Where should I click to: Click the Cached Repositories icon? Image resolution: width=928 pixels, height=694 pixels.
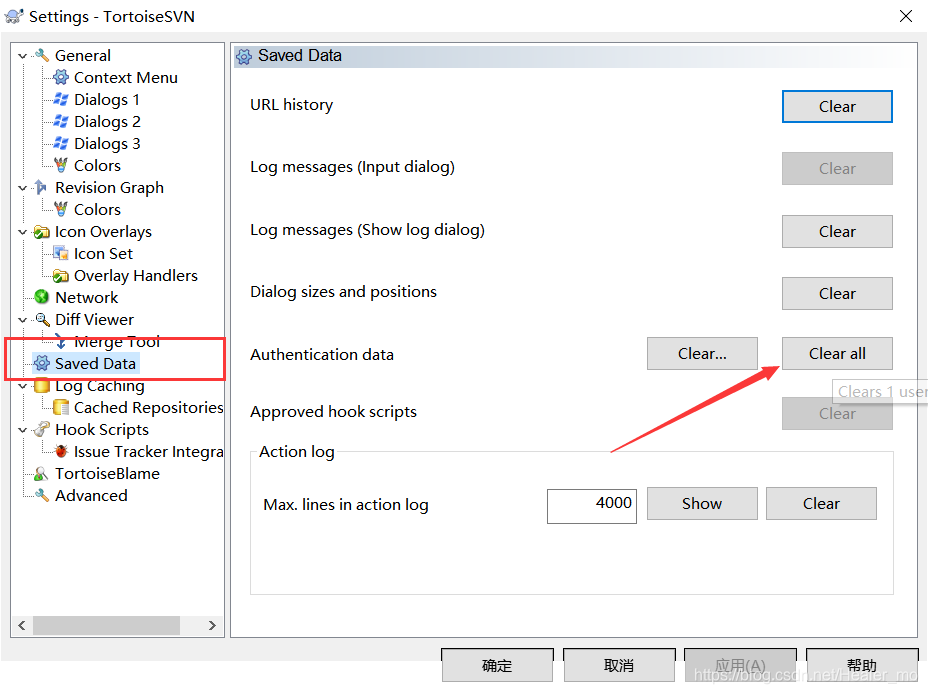click(x=60, y=407)
